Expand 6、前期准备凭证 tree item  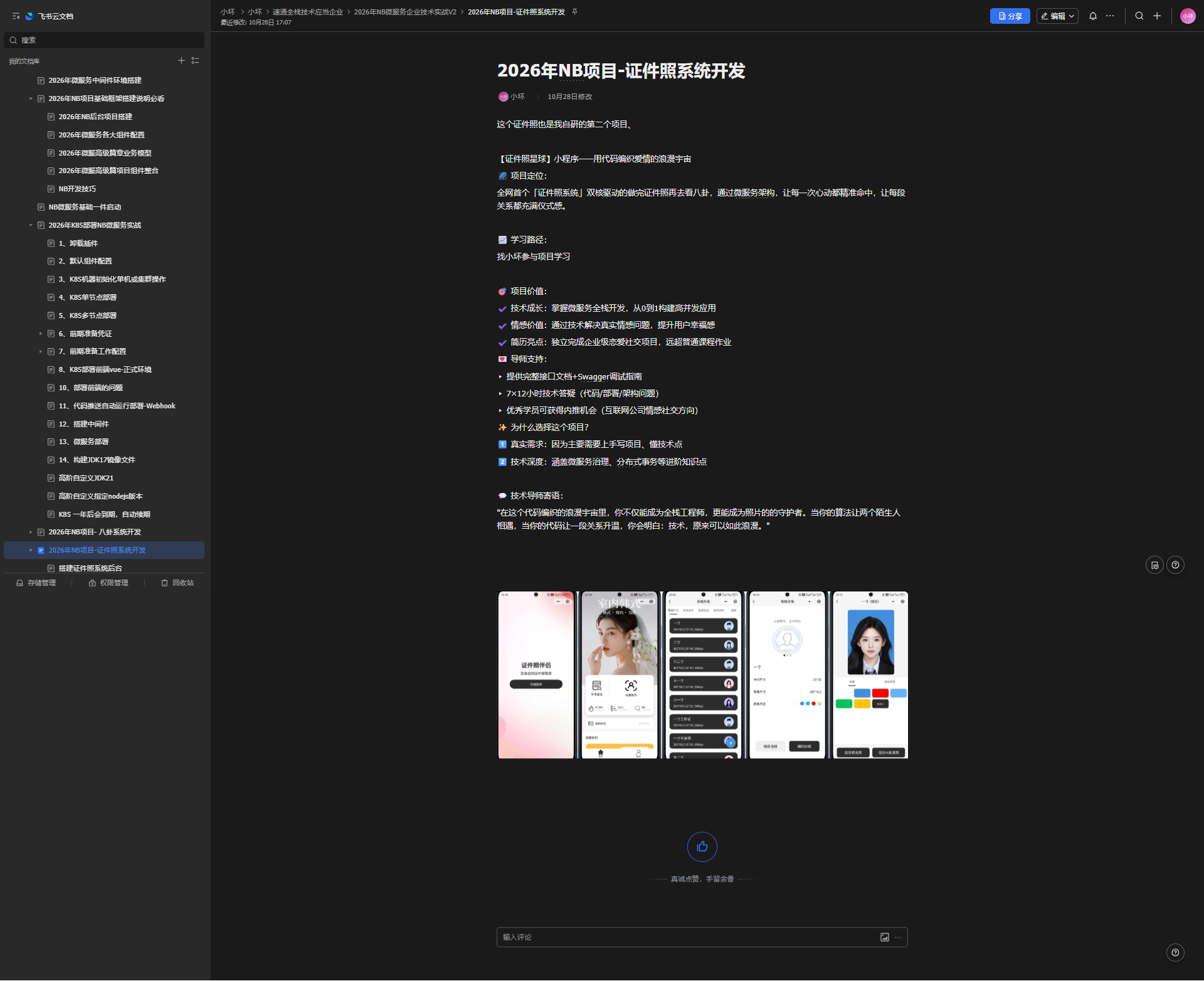41,334
